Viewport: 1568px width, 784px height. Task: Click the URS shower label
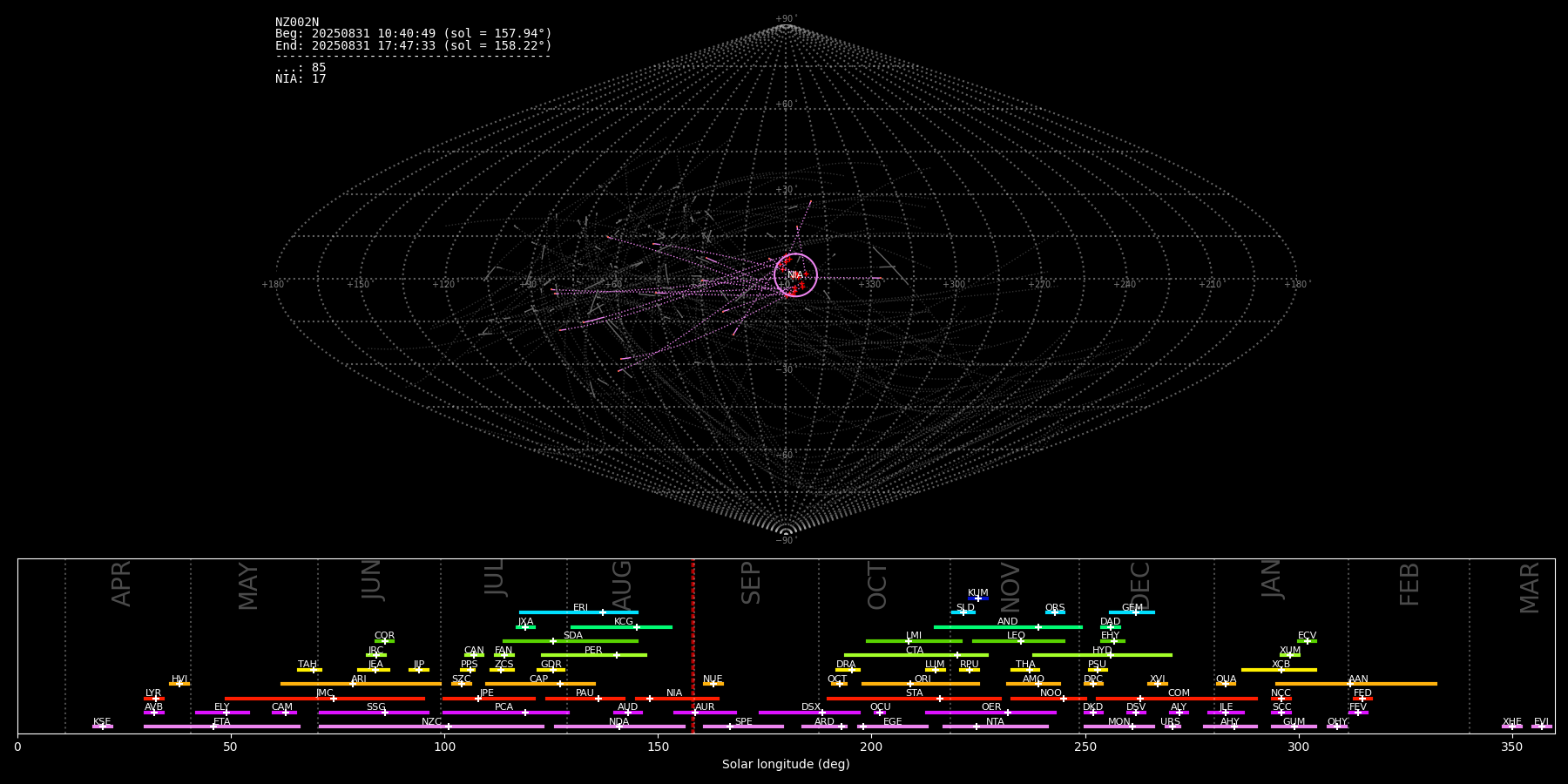click(x=1171, y=722)
